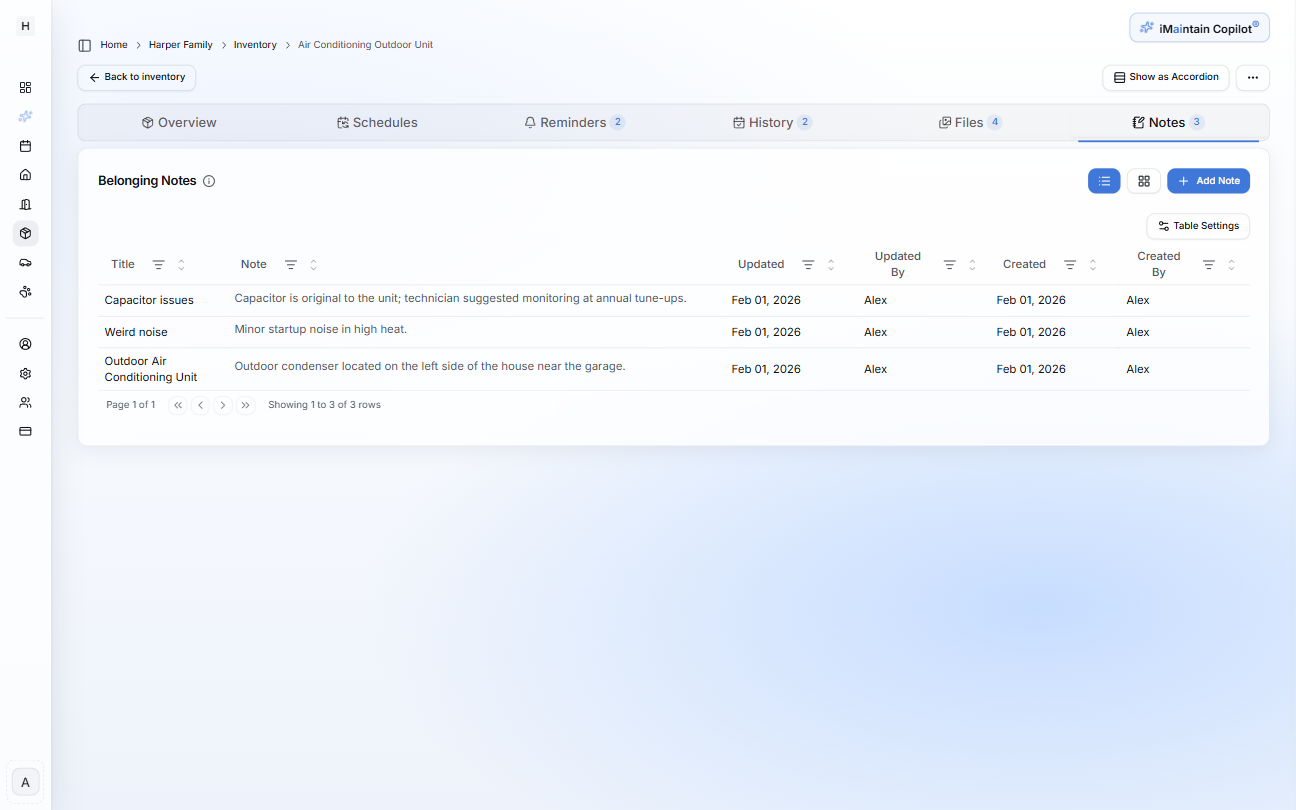Switch to the Reminders tab

tap(575, 122)
